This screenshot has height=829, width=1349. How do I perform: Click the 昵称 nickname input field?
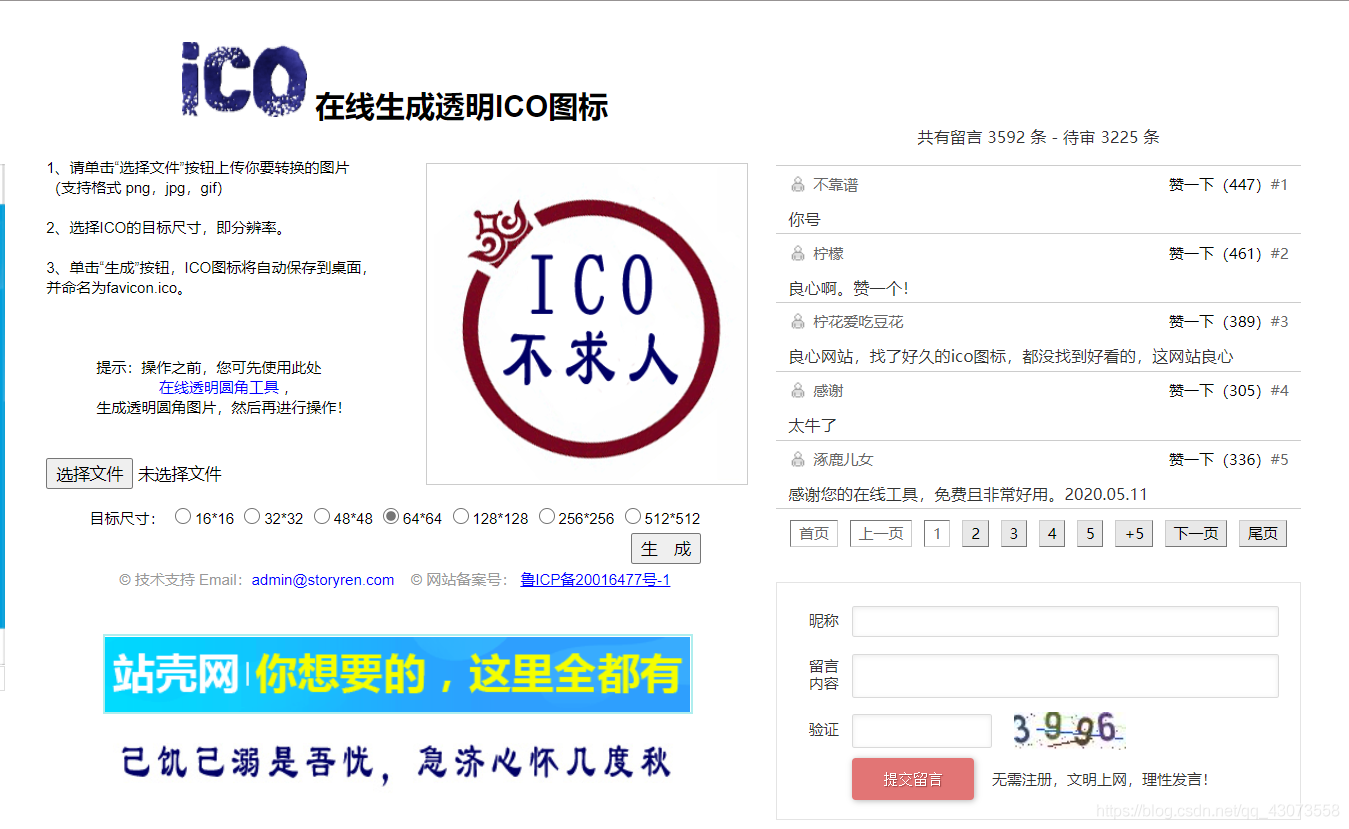point(1065,621)
